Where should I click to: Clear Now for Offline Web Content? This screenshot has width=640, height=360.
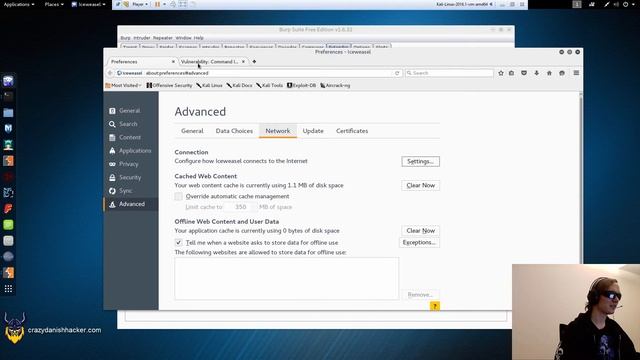pos(420,231)
